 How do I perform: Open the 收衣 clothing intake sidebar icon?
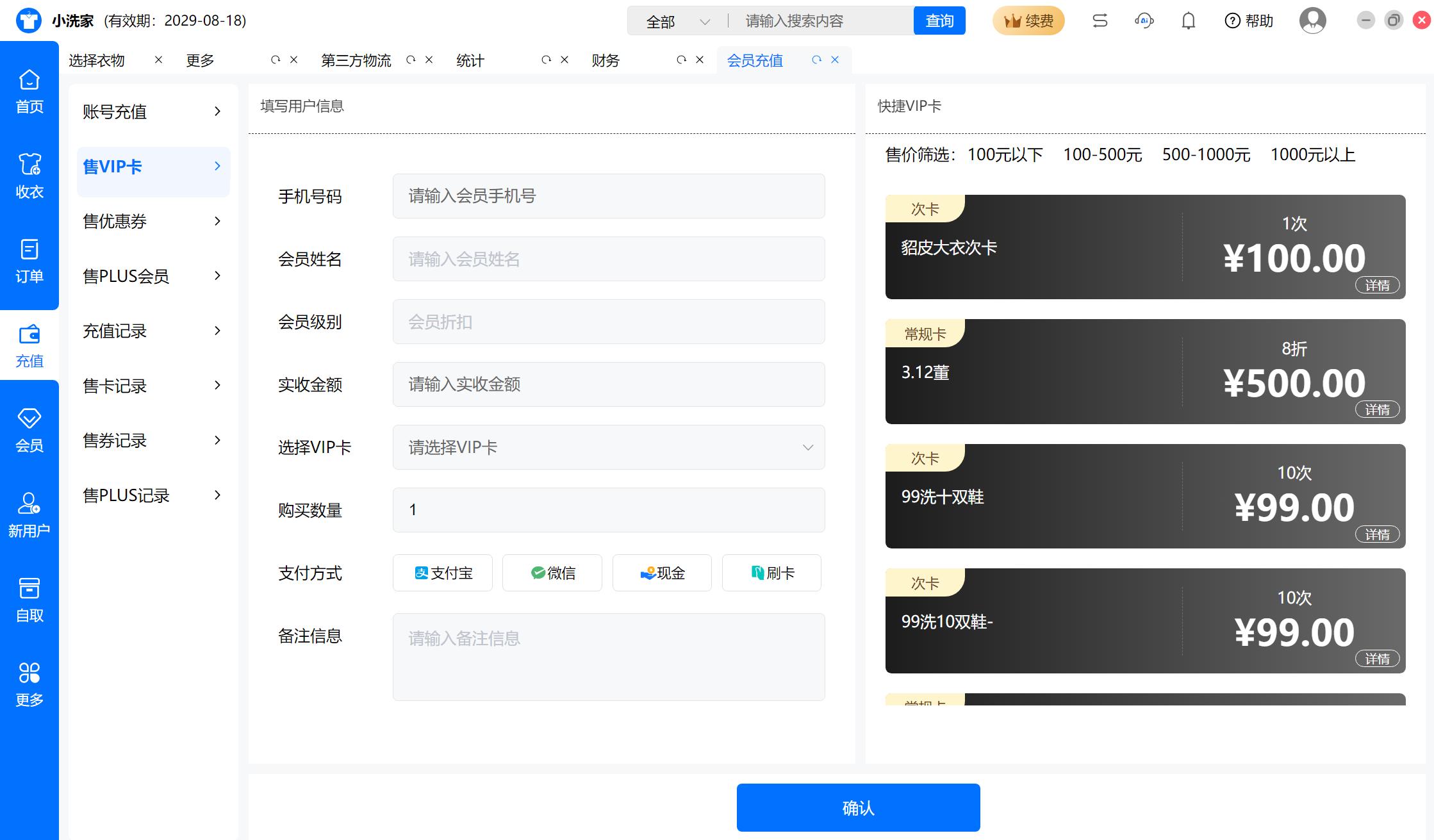pos(29,176)
